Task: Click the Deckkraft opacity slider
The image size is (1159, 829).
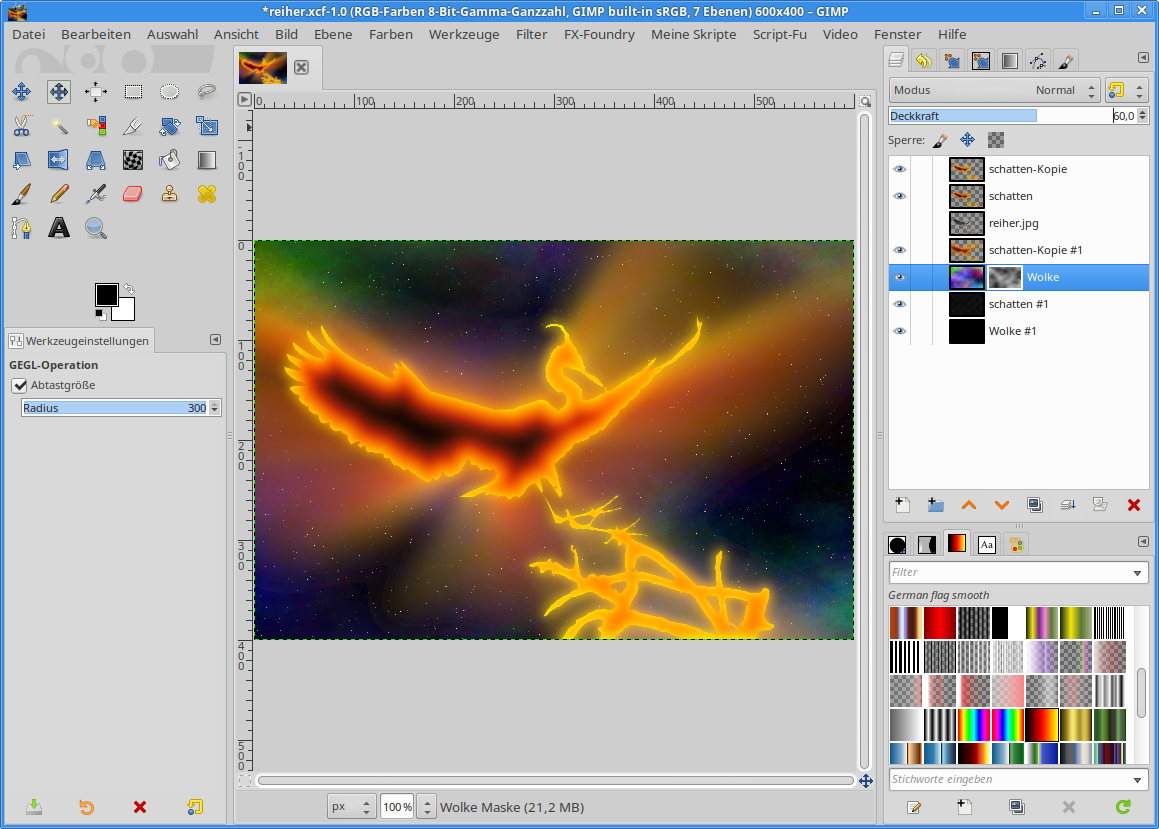Action: [x=1000, y=116]
